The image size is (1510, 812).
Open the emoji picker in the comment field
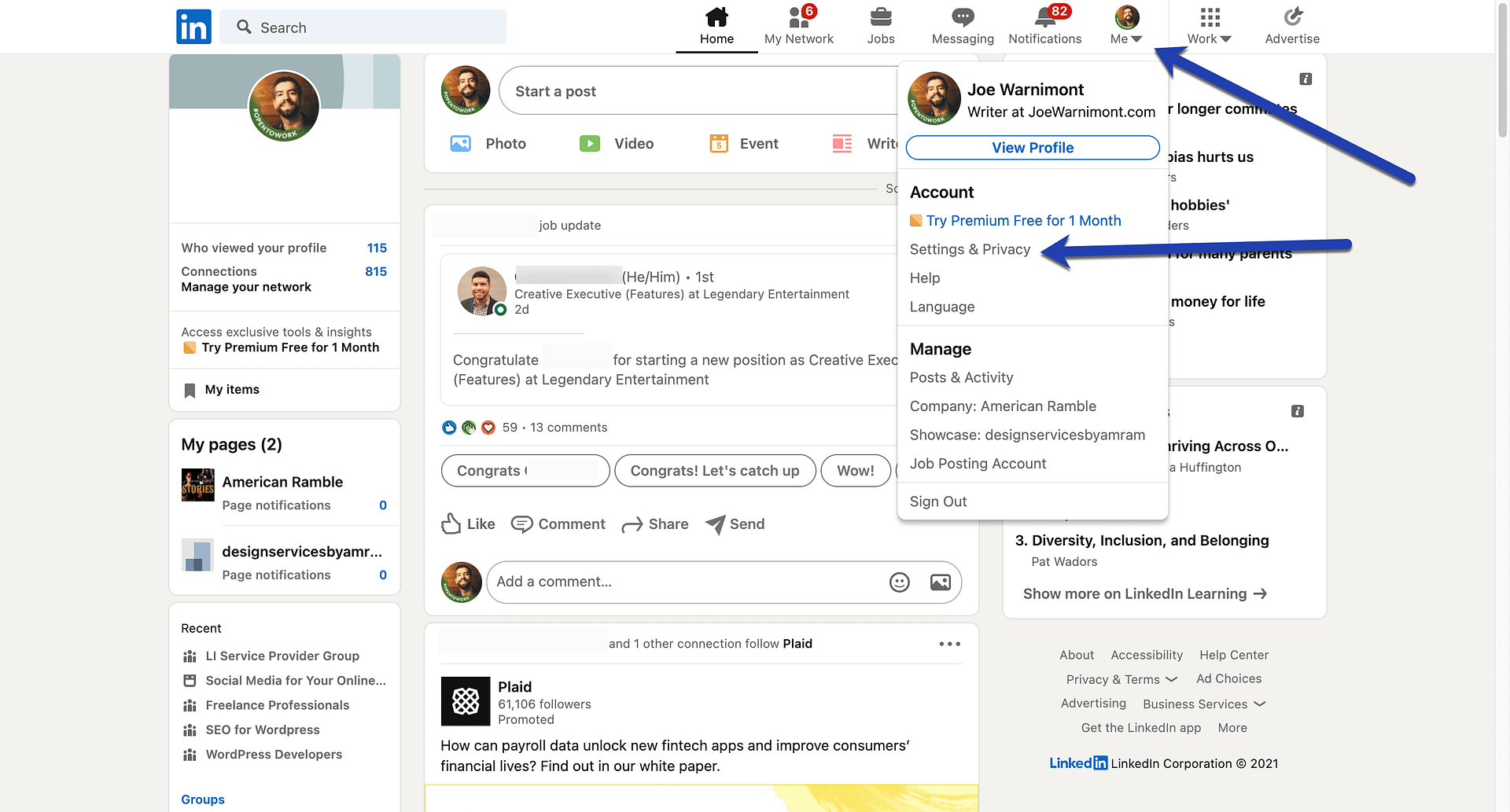[x=899, y=582]
